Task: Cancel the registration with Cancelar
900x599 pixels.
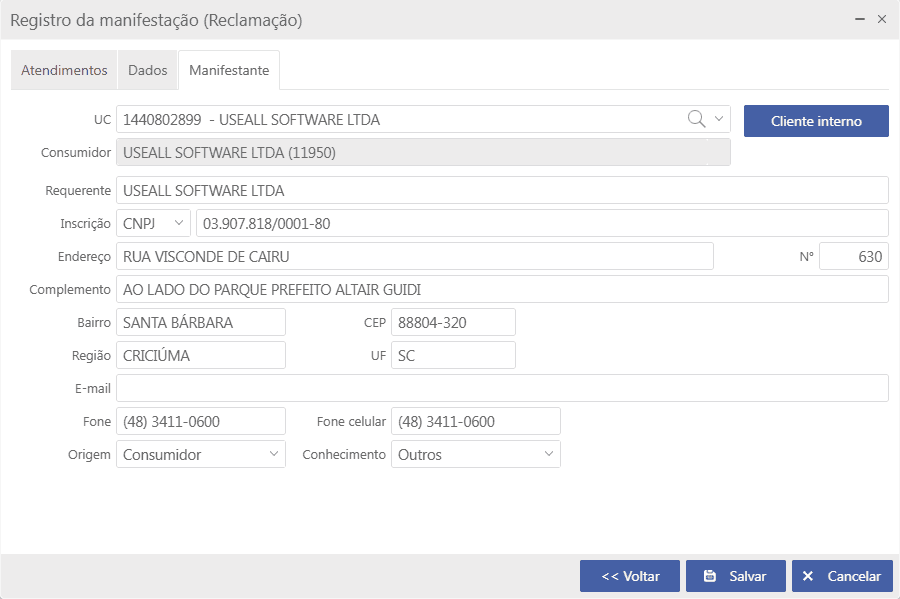Action: [x=842, y=576]
